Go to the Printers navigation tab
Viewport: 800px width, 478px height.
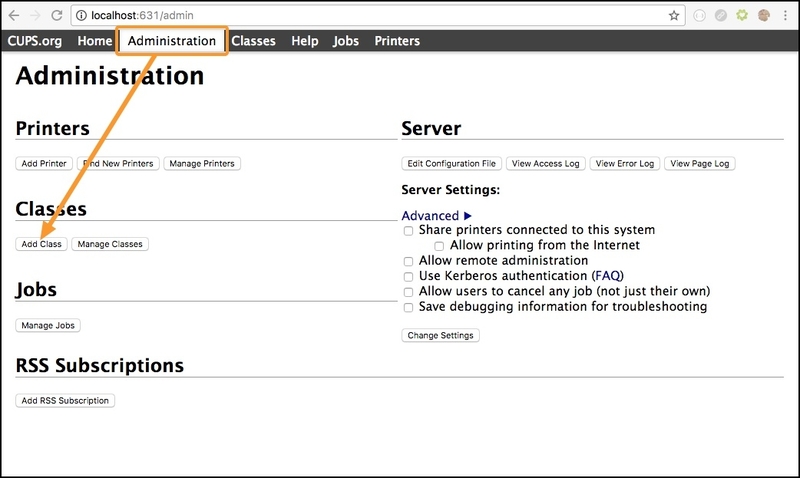(397, 41)
